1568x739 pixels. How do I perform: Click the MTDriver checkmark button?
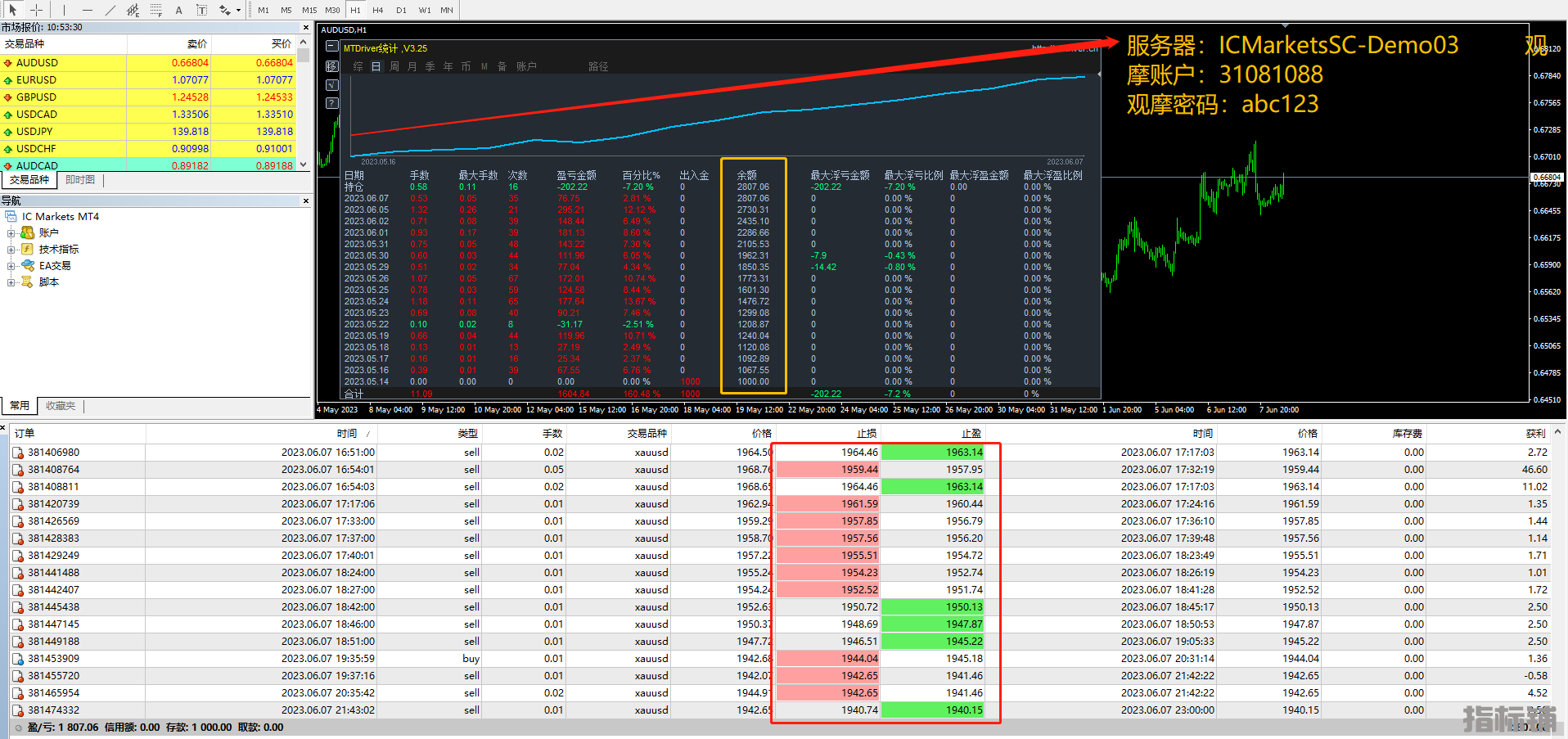click(x=331, y=85)
